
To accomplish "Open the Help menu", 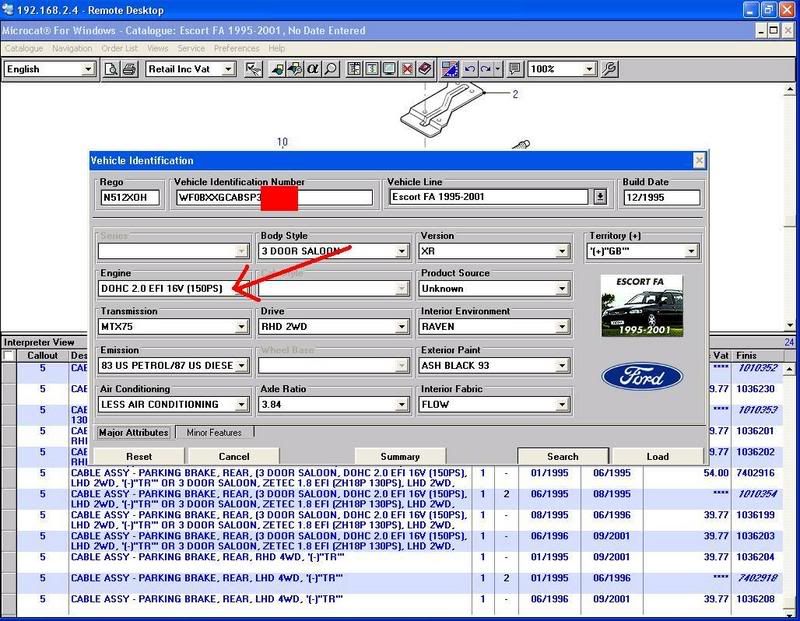I will (x=277, y=48).
